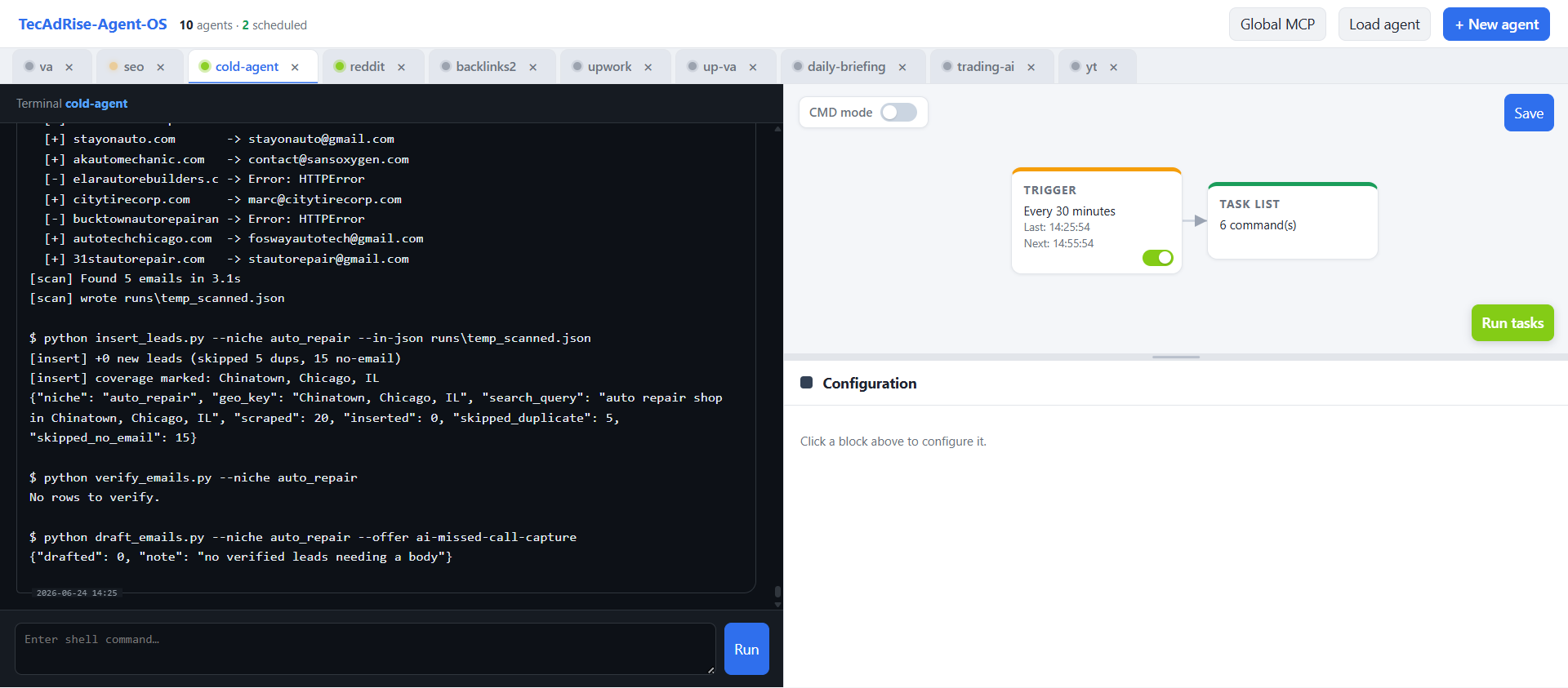
Task: Click the cold-agent terminal label
Action: (96, 104)
